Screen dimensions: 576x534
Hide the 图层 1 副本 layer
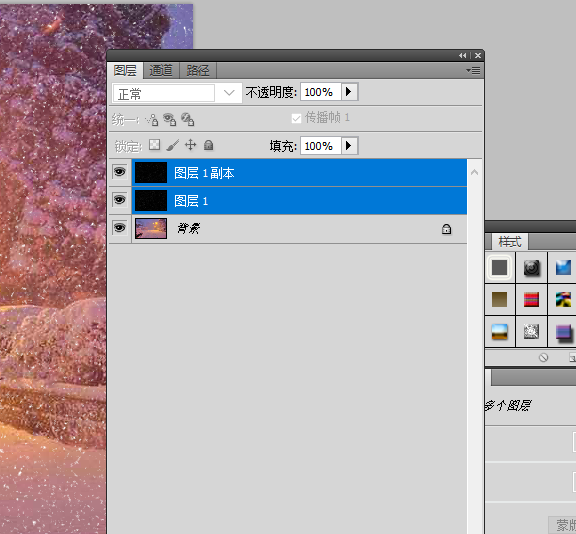click(x=119, y=172)
